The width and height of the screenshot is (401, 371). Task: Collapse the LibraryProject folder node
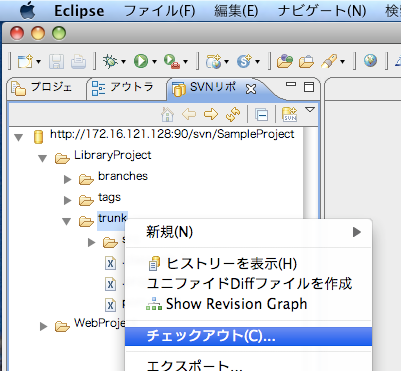click(43, 158)
